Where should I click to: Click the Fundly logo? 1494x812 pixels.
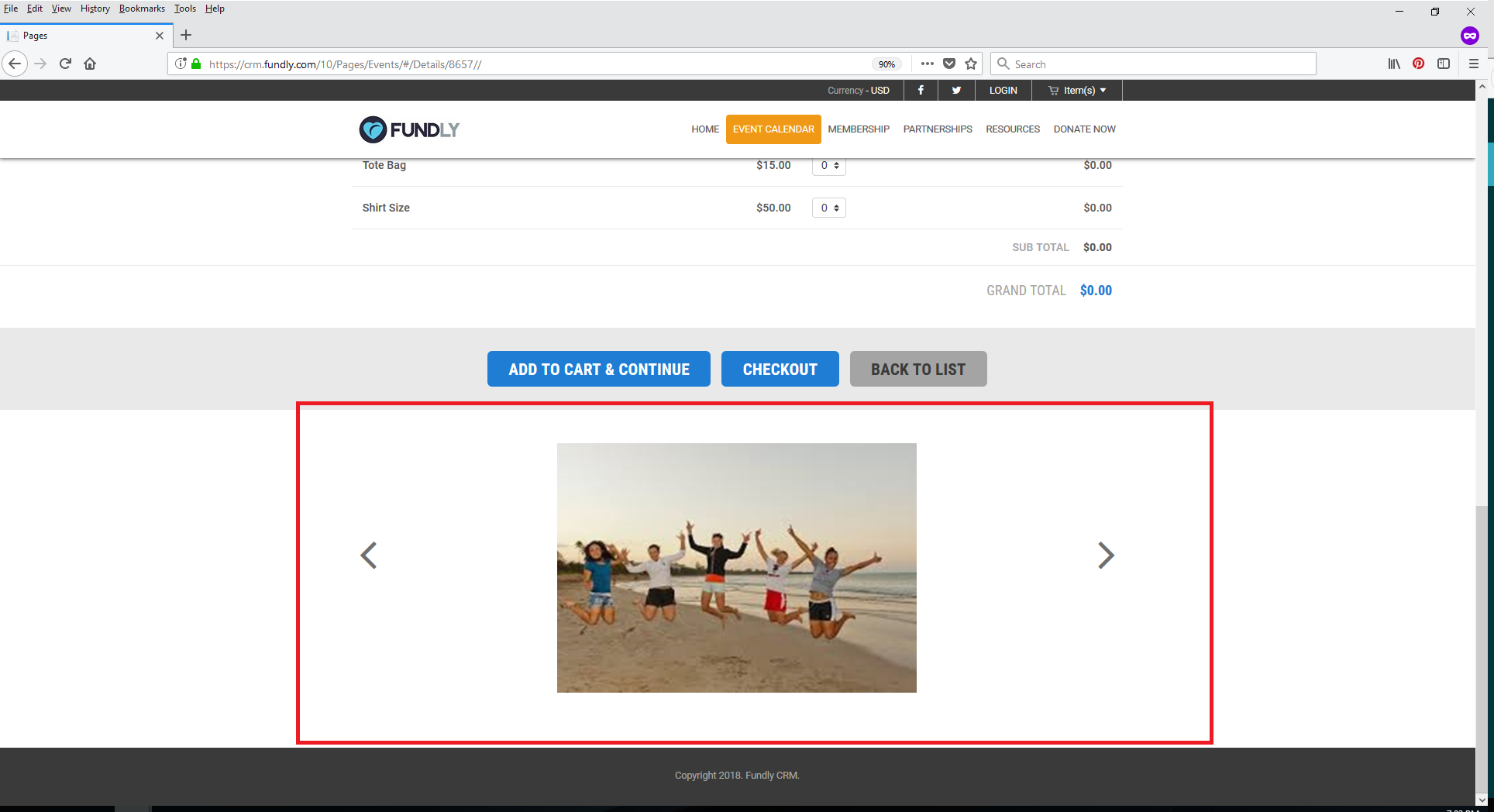pyautogui.click(x=409, y=129)
